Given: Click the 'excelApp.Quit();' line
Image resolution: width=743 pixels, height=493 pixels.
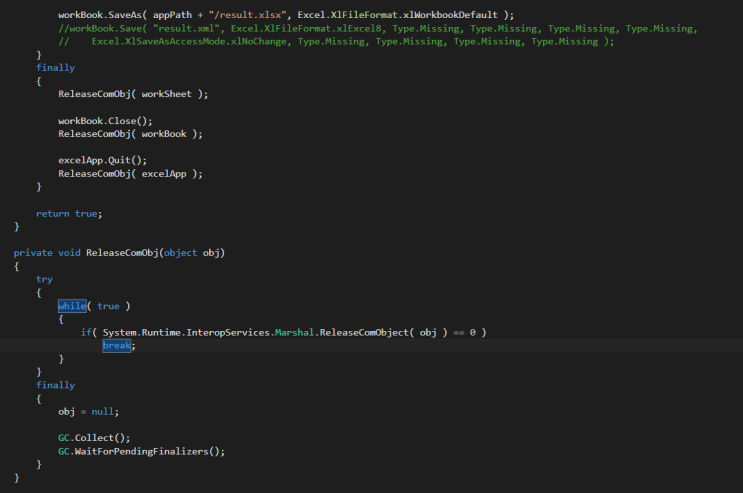Looking at the screenshot, I should coord(102,160).
